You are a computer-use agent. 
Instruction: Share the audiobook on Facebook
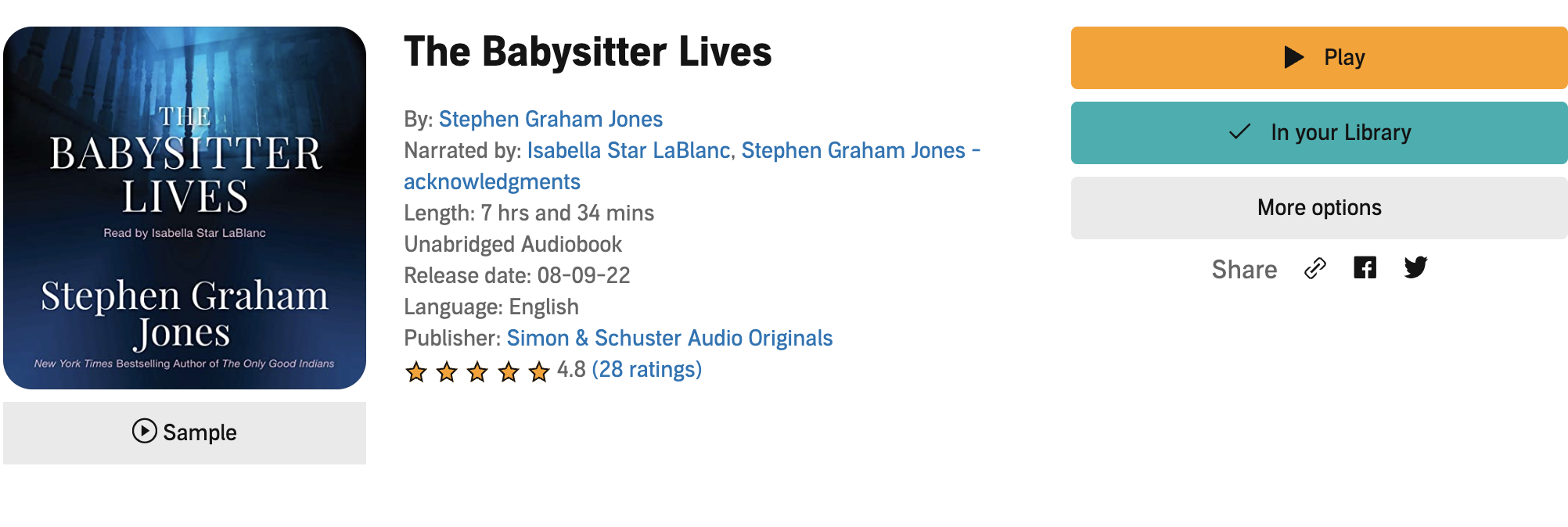[1365, 268]
